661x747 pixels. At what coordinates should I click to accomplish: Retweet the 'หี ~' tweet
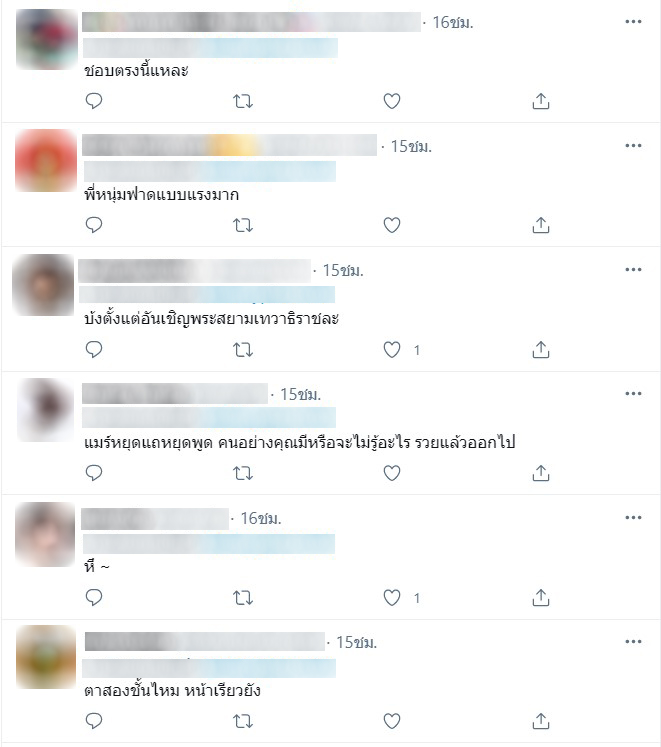click(243, 597)
